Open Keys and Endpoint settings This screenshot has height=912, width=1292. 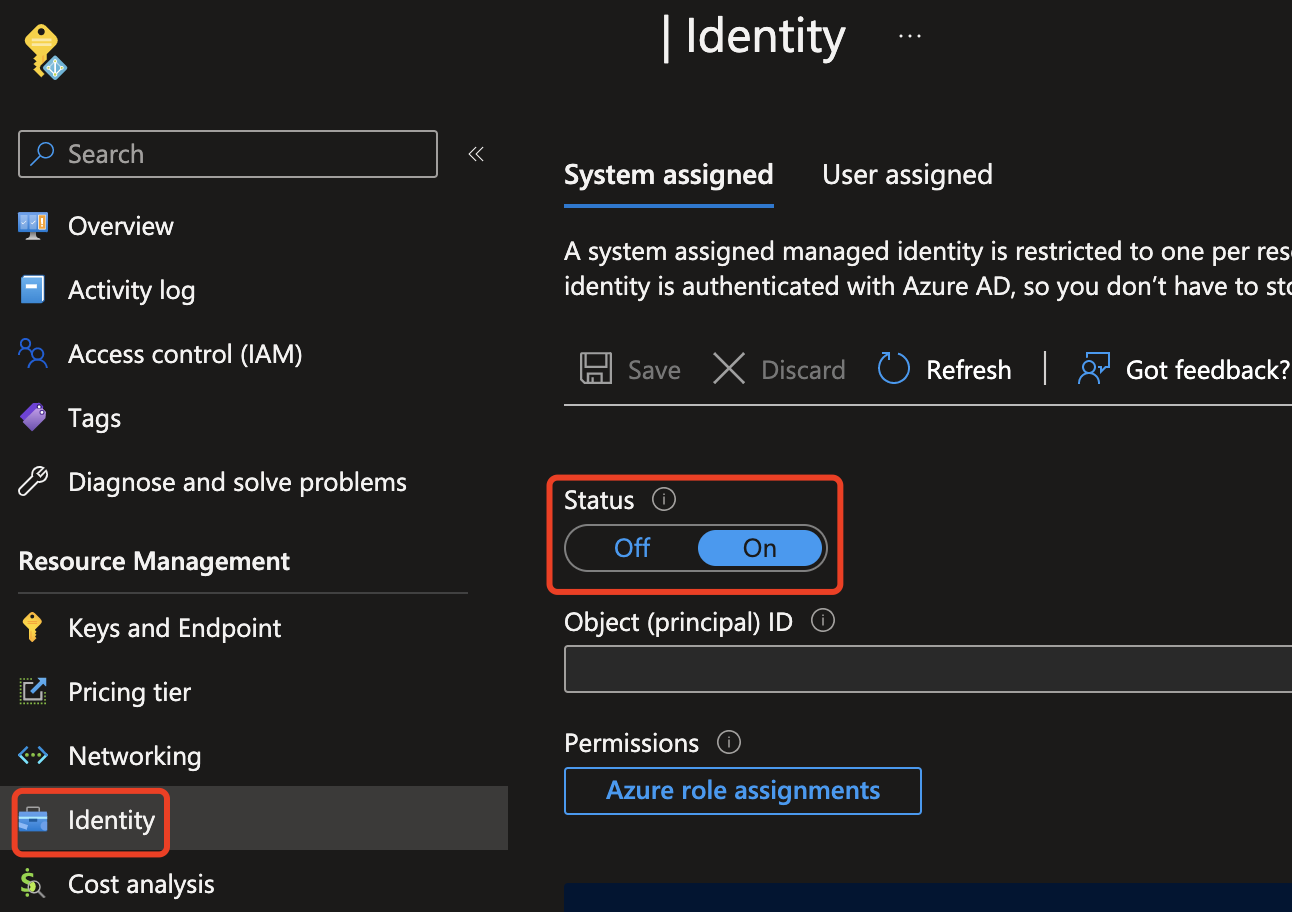tap(174, 627)
